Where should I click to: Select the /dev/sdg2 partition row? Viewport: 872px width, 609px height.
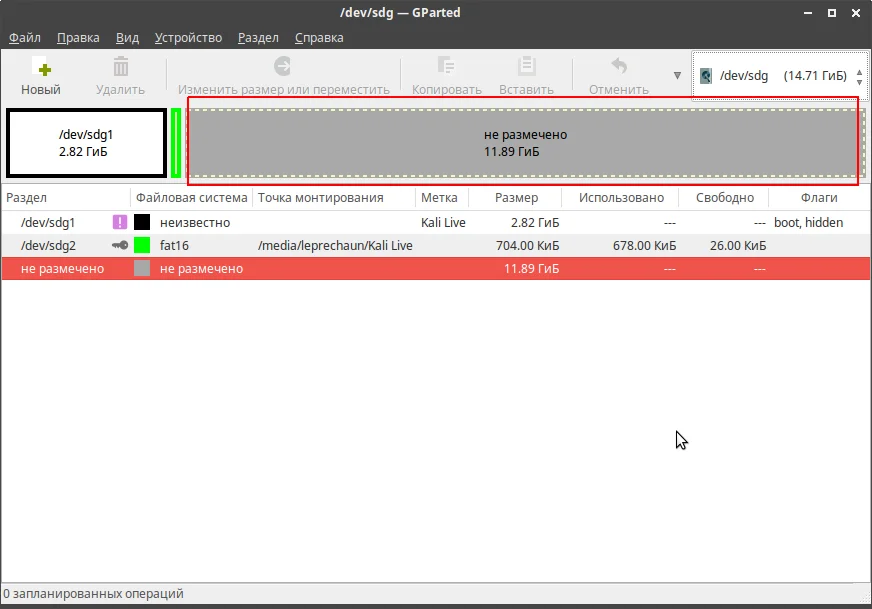coord(436,245)
